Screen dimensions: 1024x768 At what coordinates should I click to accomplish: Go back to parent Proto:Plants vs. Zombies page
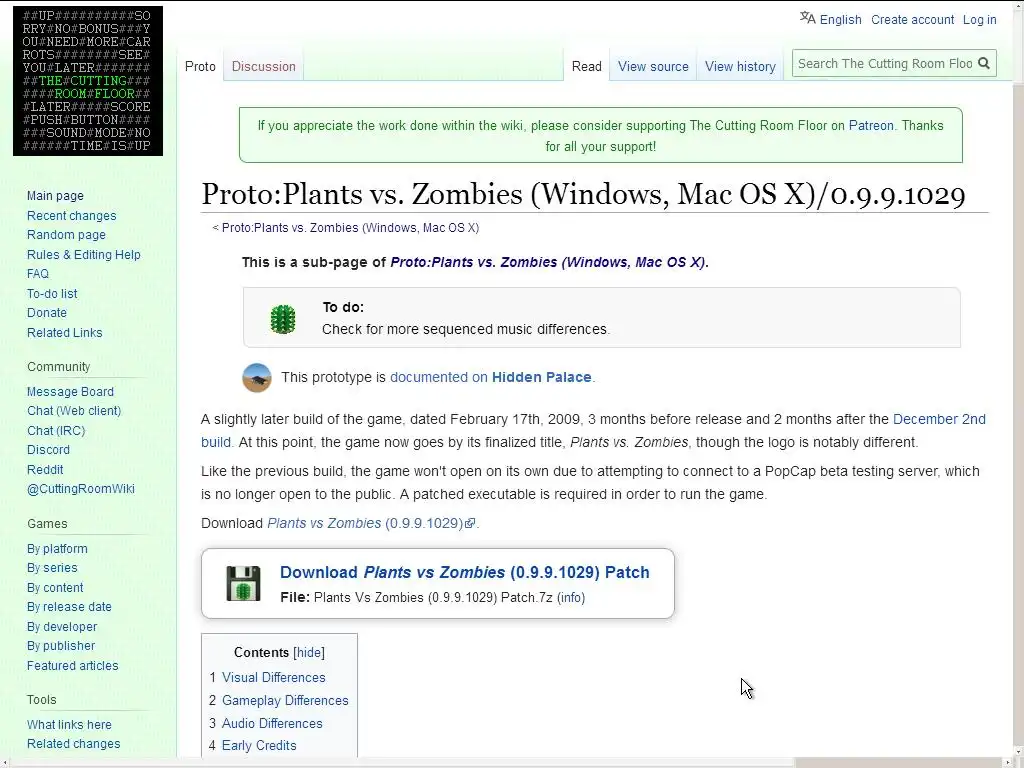pyautogui.click(x=351, y=228)
